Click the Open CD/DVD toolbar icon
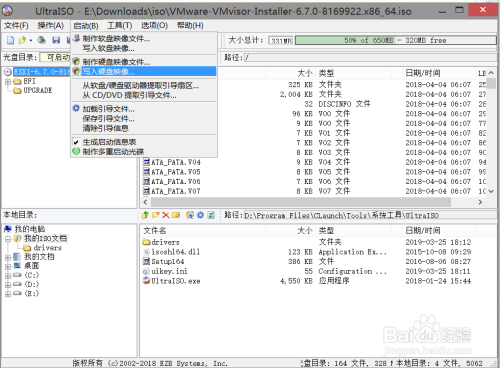The width and height of the screenshot is (500, 368). (42, 40)
